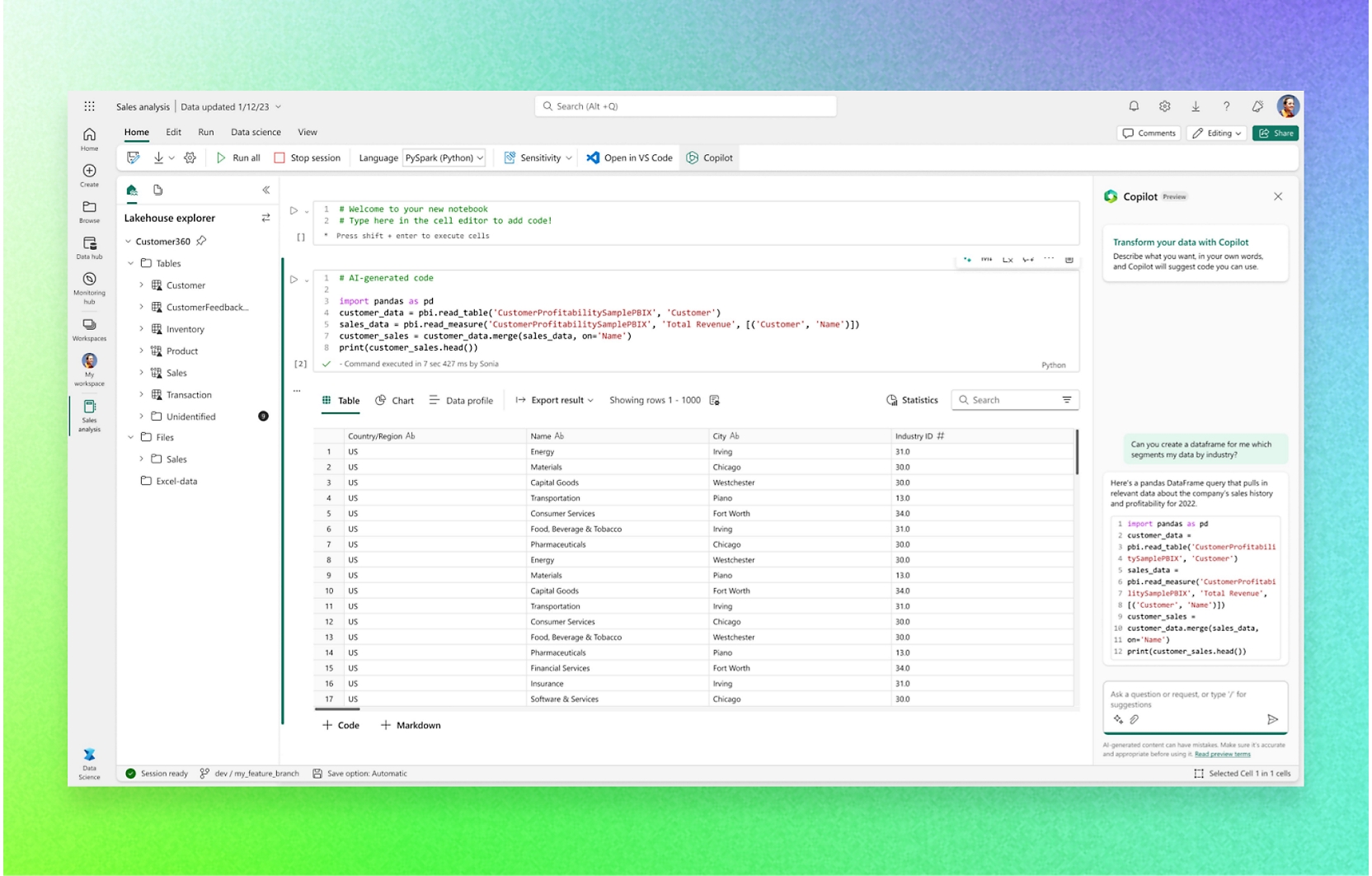Select the Table result tab
Screen dimensions: 1372x876
(341, 400)
